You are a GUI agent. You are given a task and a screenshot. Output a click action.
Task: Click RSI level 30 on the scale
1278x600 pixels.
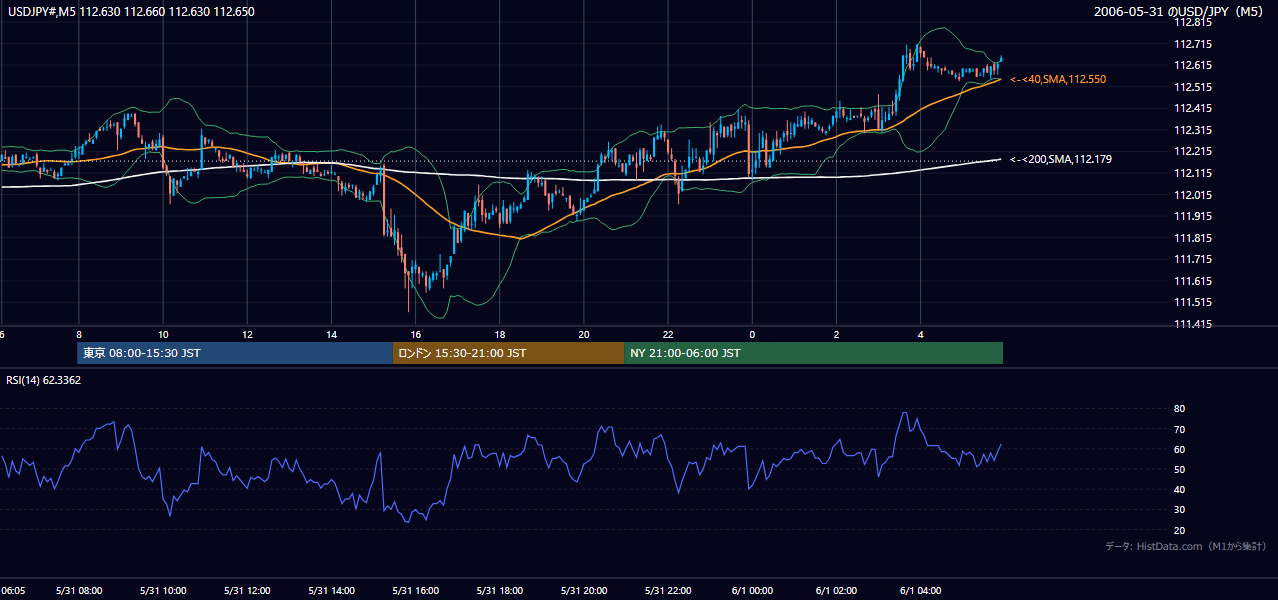[1179, 510]
